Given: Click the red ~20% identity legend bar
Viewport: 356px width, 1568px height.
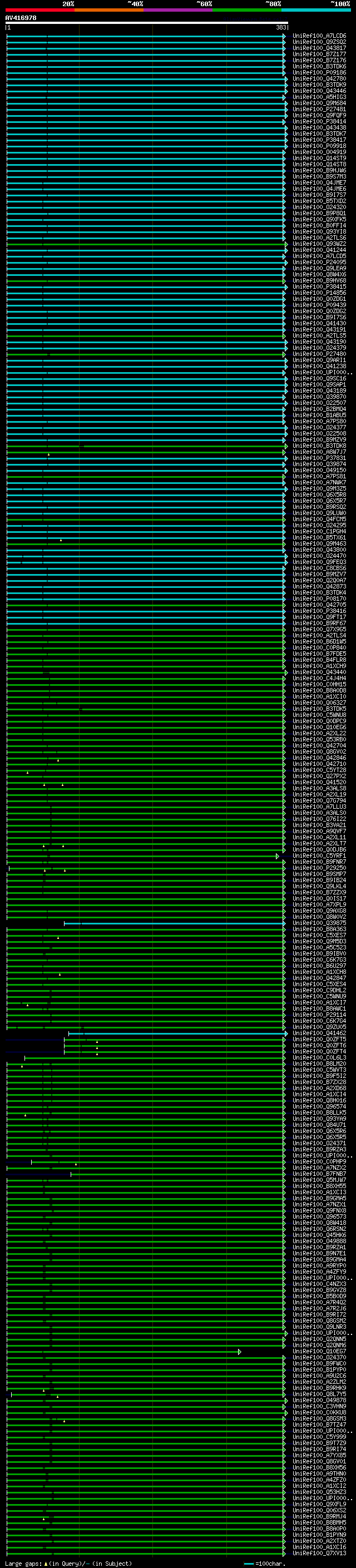Looking at the screenshot, I should tap(39, 10).
